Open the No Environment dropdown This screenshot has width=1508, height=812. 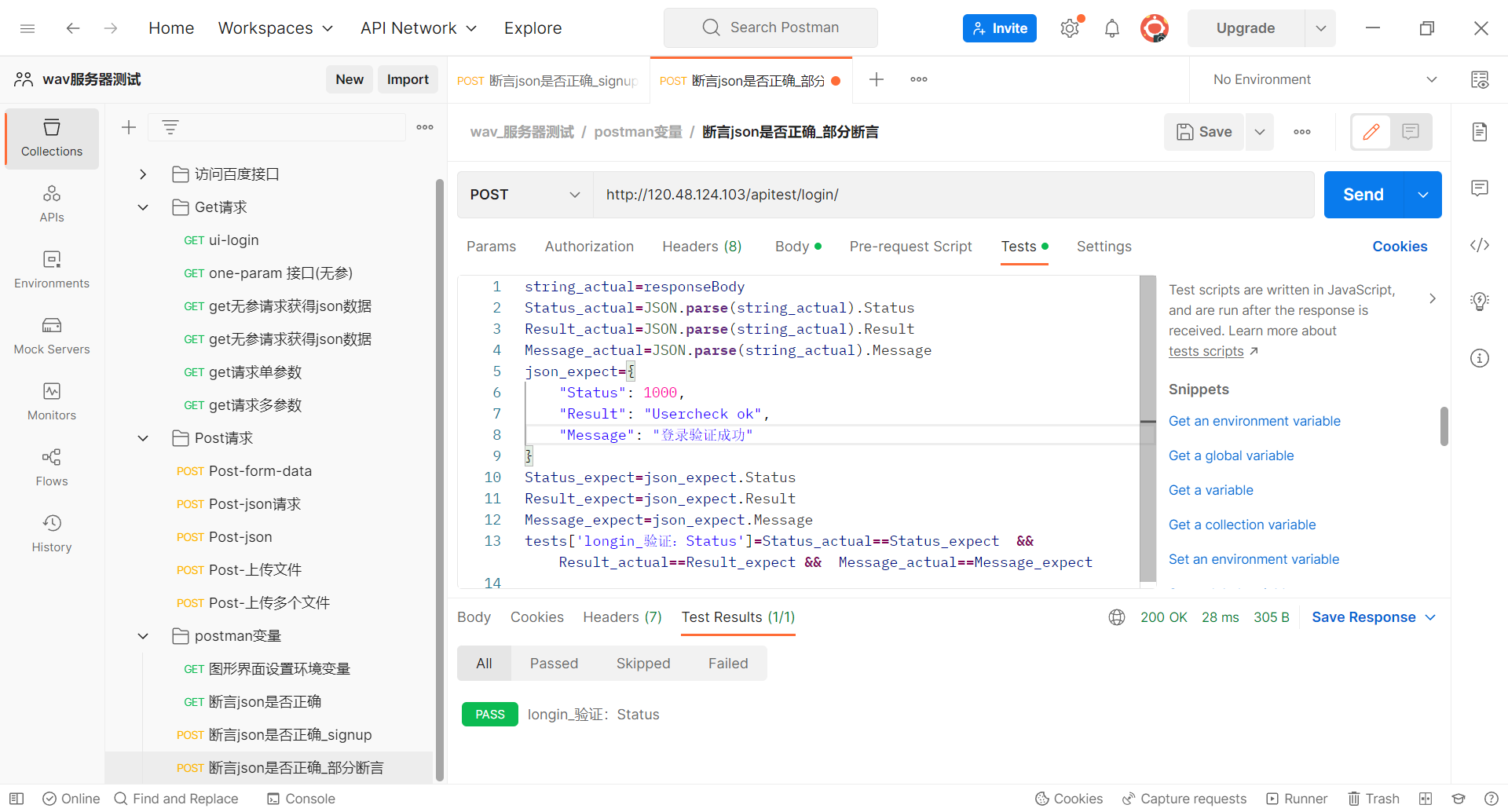(1325, 79)
